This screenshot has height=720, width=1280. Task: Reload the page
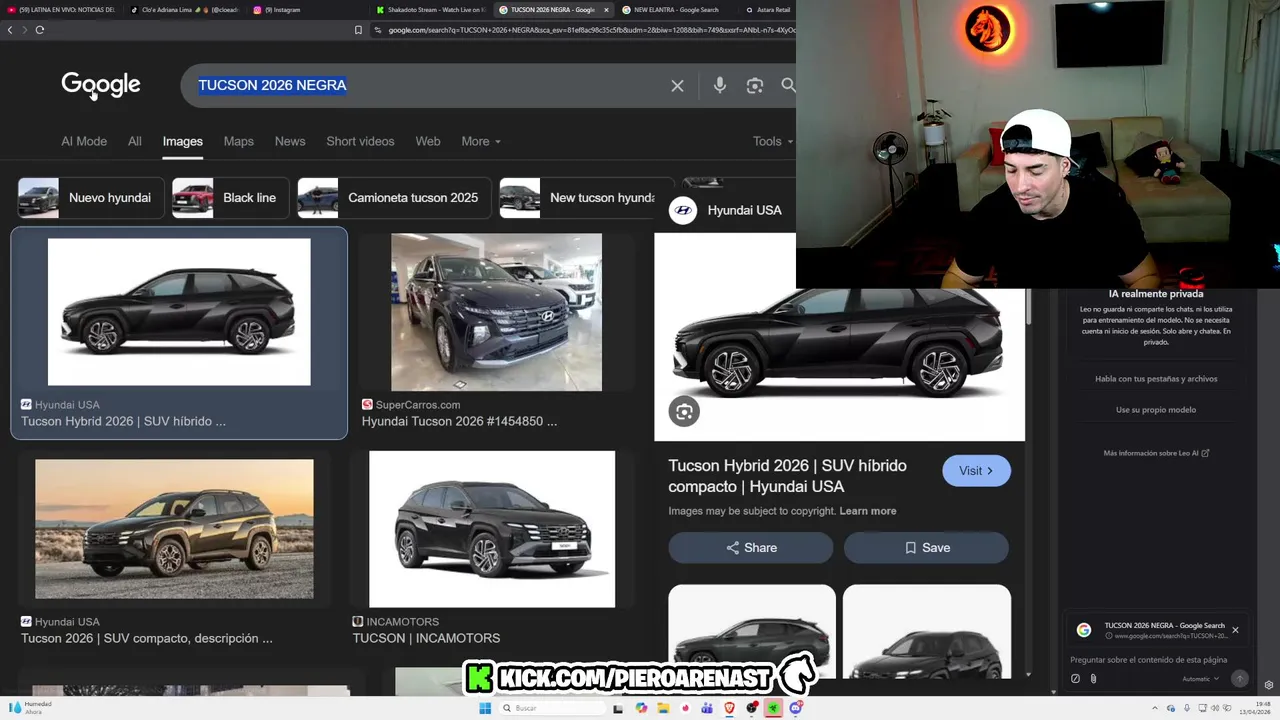click(x=40, y=30)
